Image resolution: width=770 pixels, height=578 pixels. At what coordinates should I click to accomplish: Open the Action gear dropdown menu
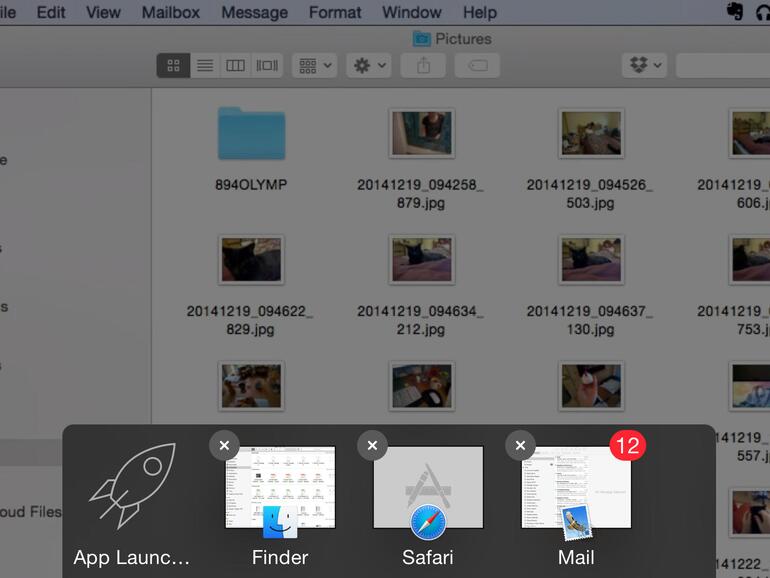pos(369,65)
